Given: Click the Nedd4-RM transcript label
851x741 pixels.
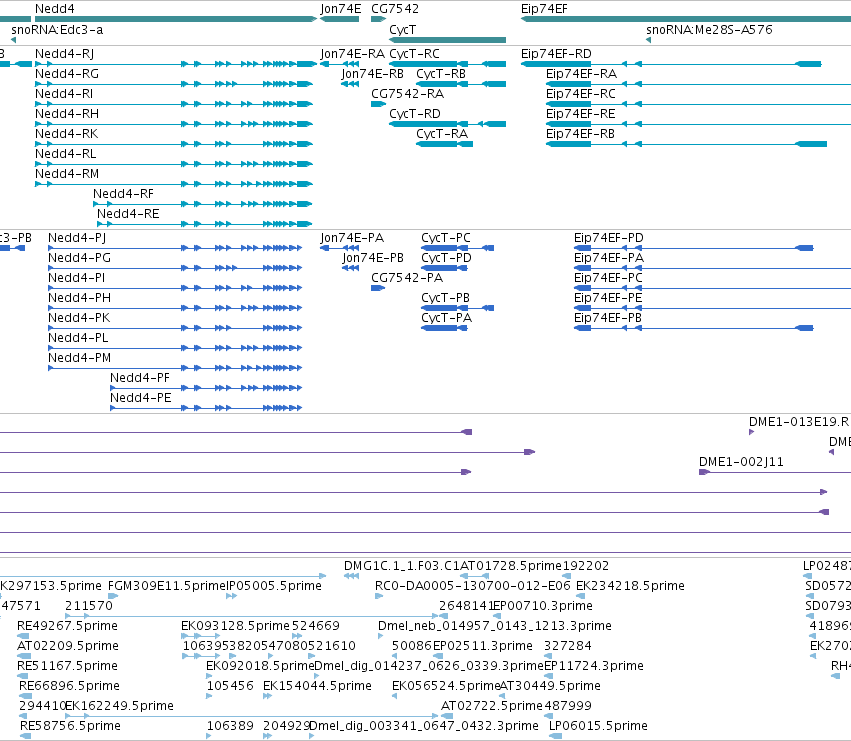Looking at the screenshot, I should [x=67, y=174].
